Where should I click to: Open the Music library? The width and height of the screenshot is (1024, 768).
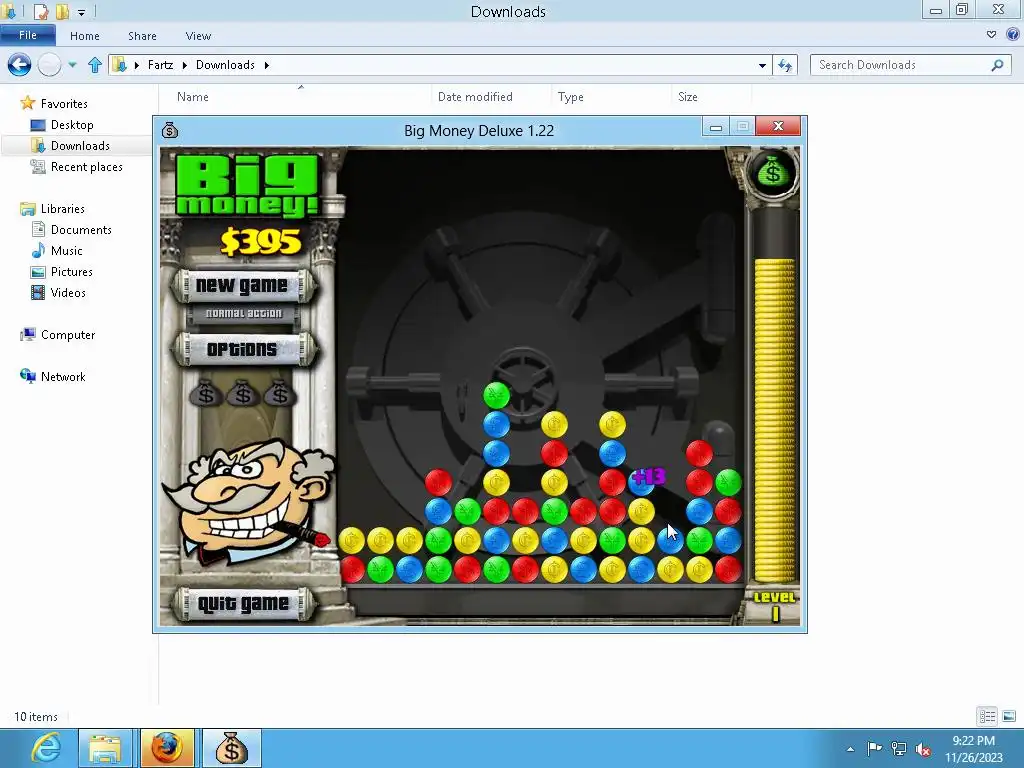click(x=66, y=251)
